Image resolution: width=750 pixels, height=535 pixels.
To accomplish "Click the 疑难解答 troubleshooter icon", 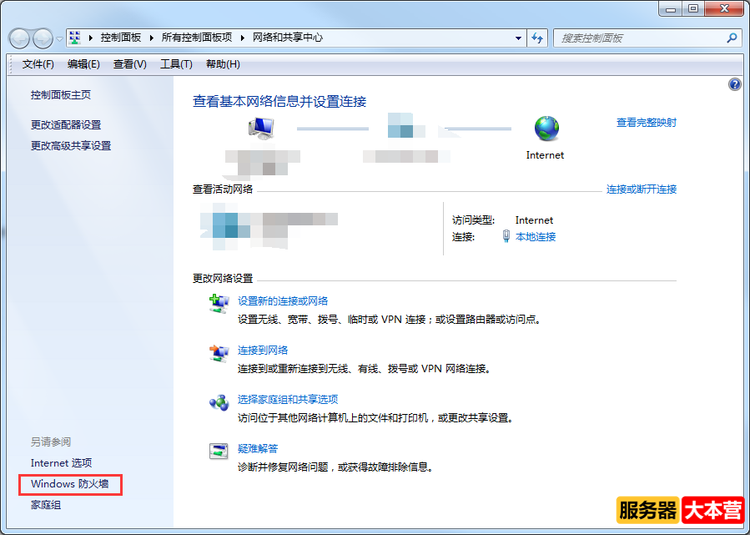I will (x=219, y=451).
